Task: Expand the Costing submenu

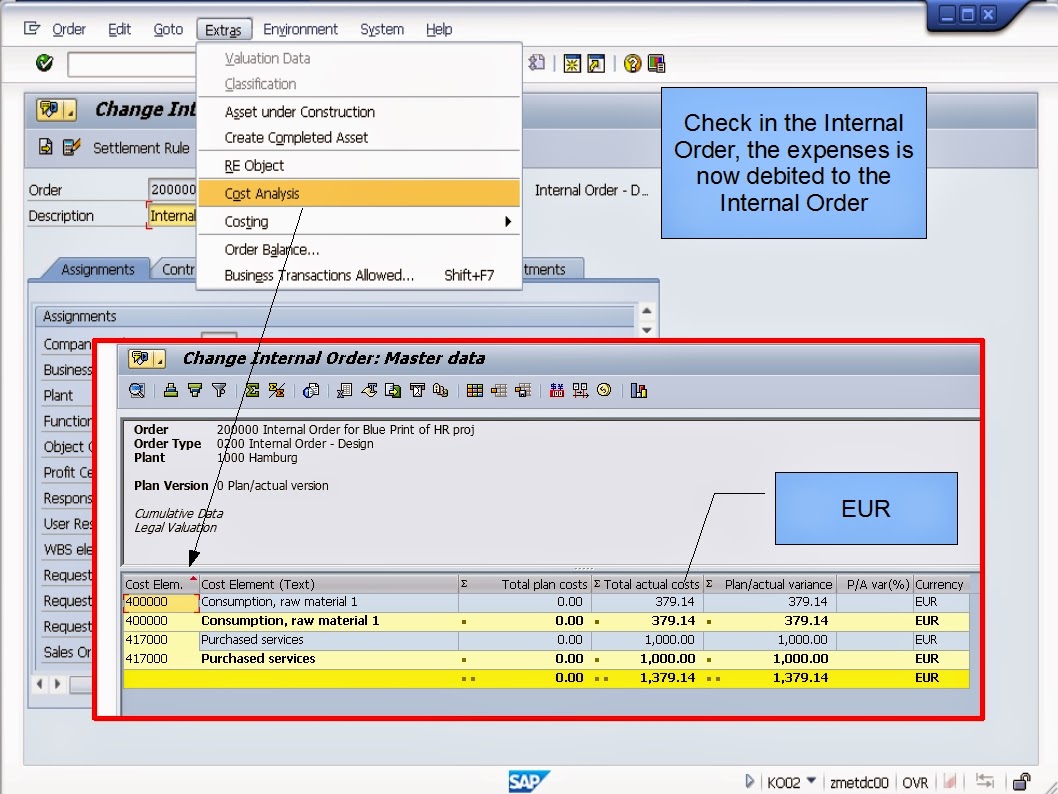Action: 359,221
